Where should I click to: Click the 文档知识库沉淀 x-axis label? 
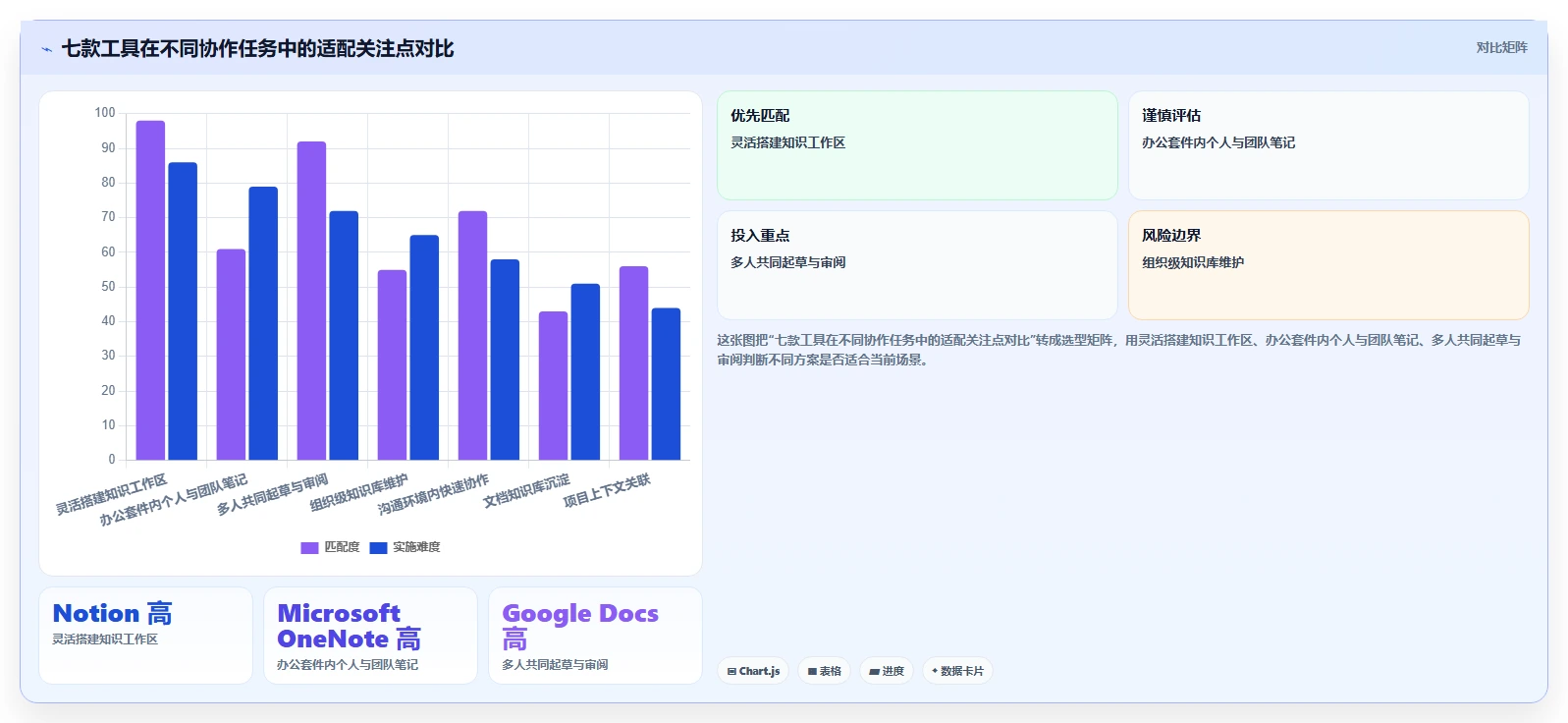(526, 491)
